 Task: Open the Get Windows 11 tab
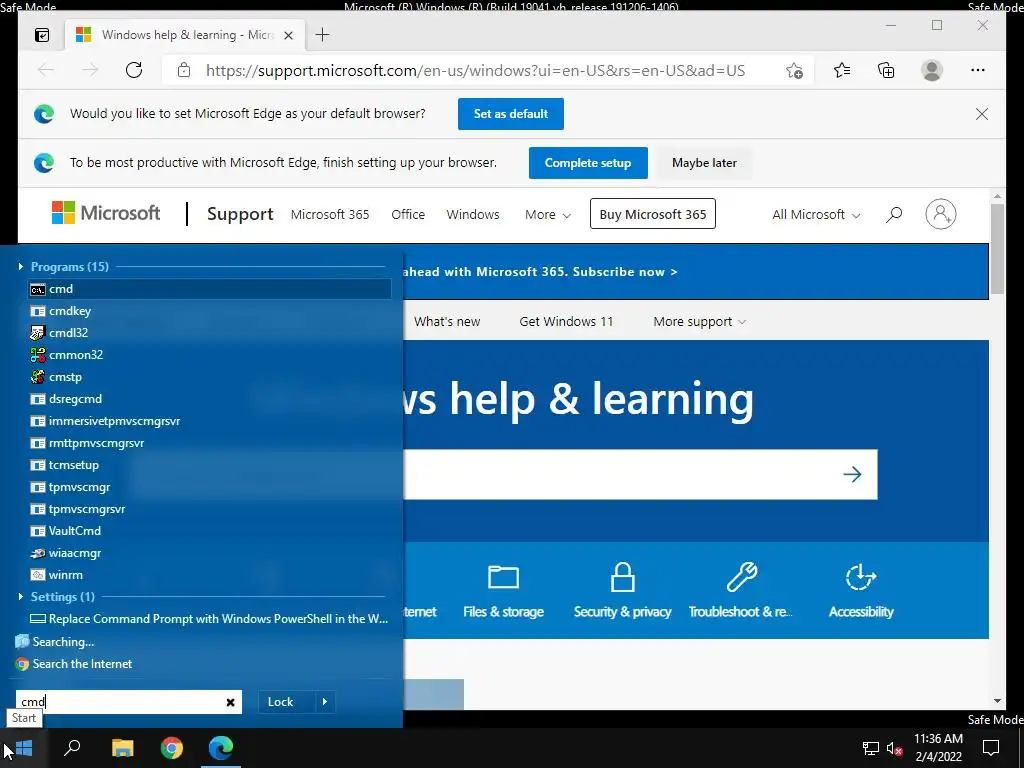tap(566, 321)
